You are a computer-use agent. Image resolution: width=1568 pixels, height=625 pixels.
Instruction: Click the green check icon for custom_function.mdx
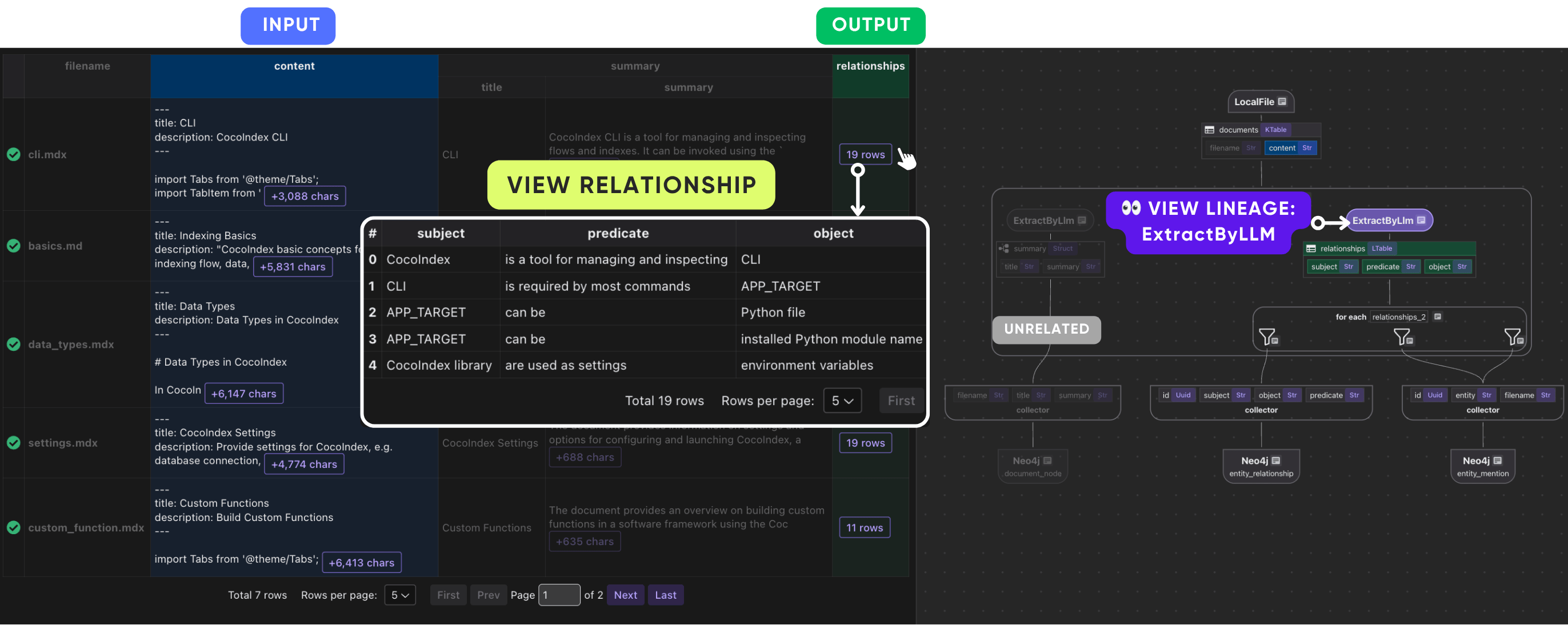click(x=13, y=528)
